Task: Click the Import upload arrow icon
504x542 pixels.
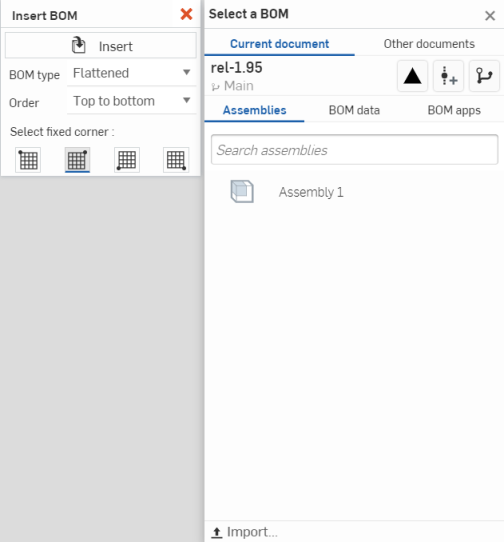Action: [x=217, y=532]
